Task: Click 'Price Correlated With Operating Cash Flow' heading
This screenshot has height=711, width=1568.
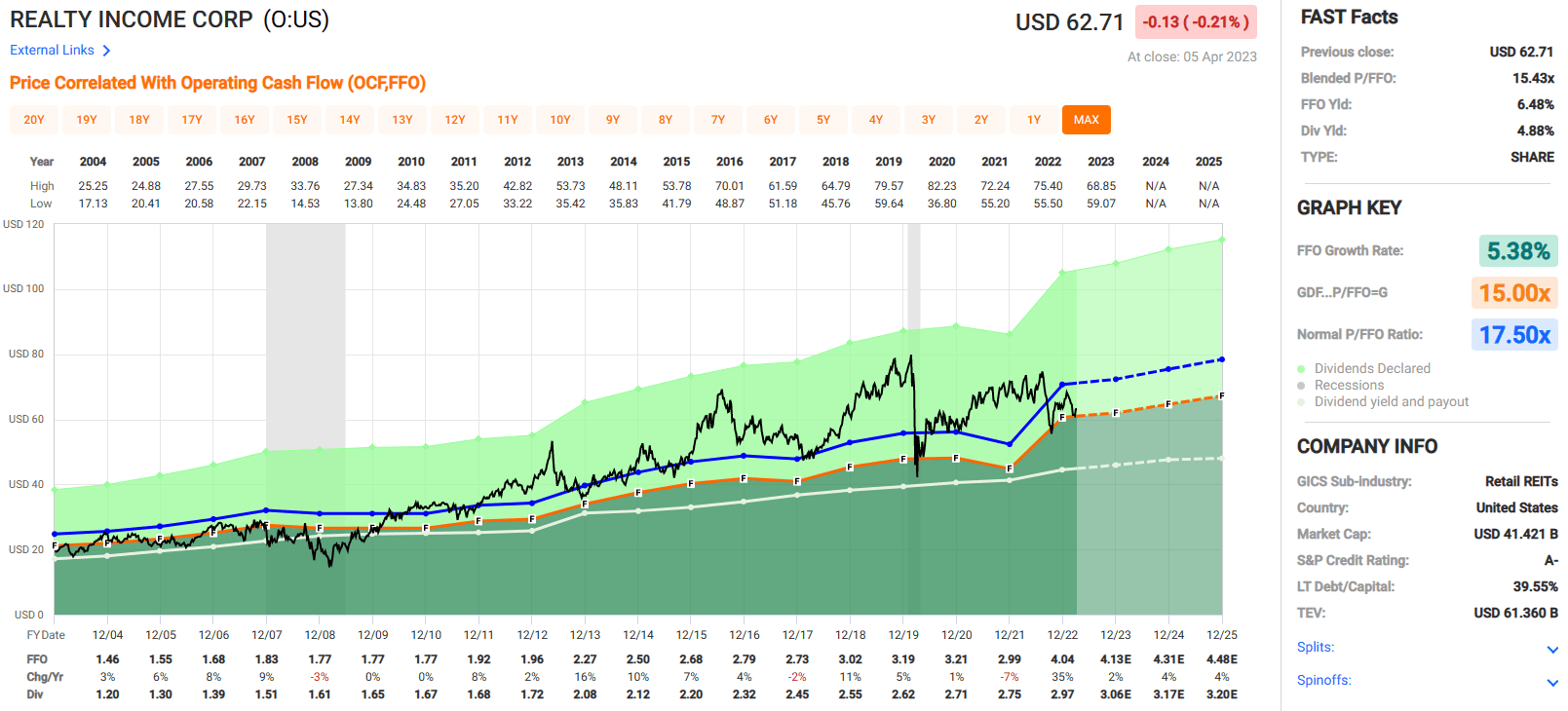Action: click(217, 83)
